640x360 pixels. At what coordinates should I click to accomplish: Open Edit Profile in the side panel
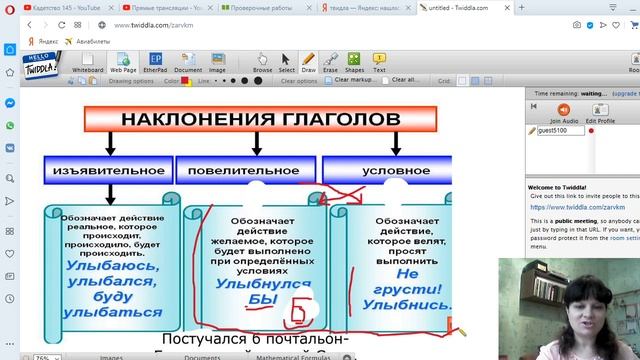pos(600,113)
